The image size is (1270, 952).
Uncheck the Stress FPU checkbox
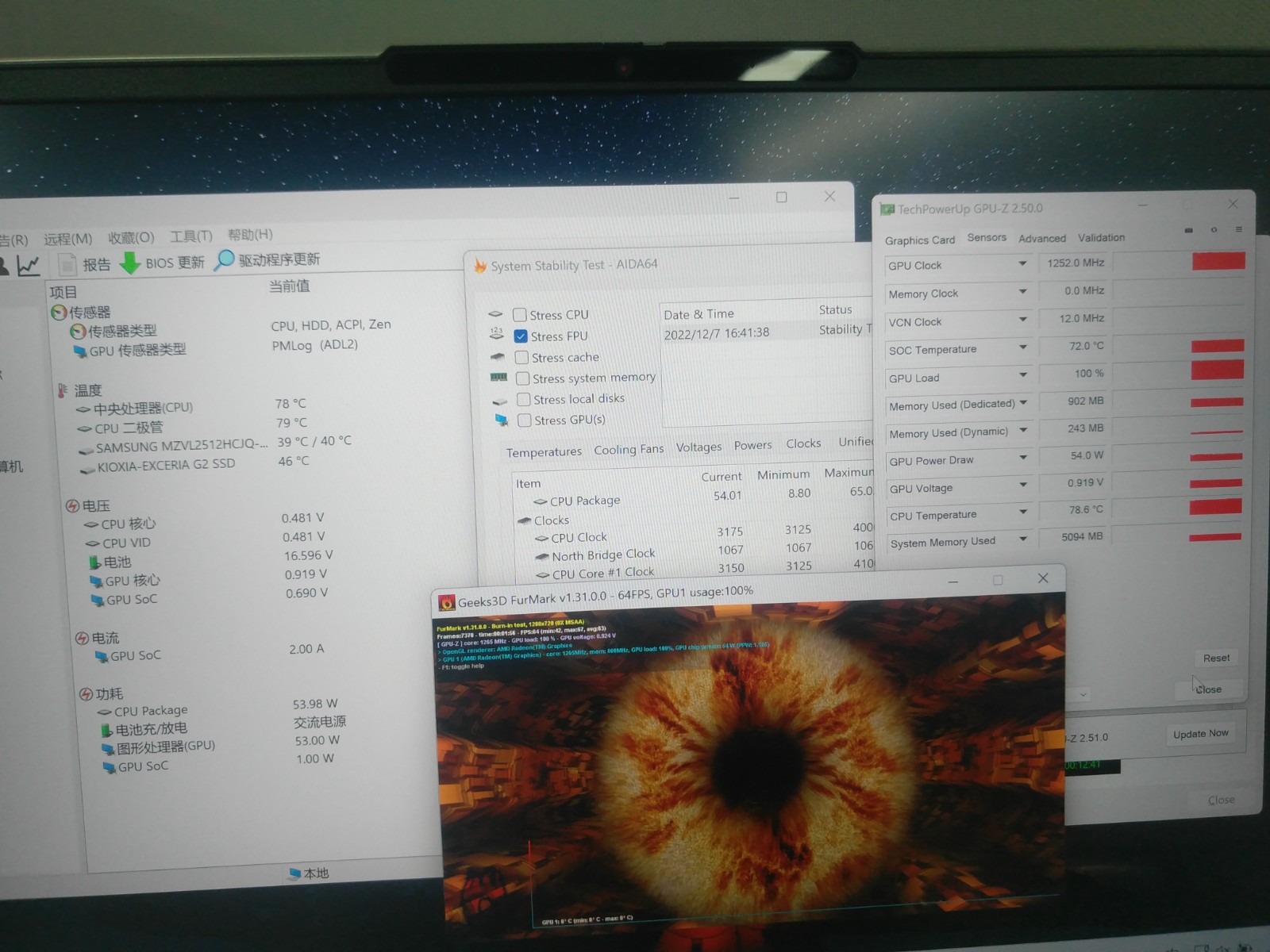tap(521, 336)
